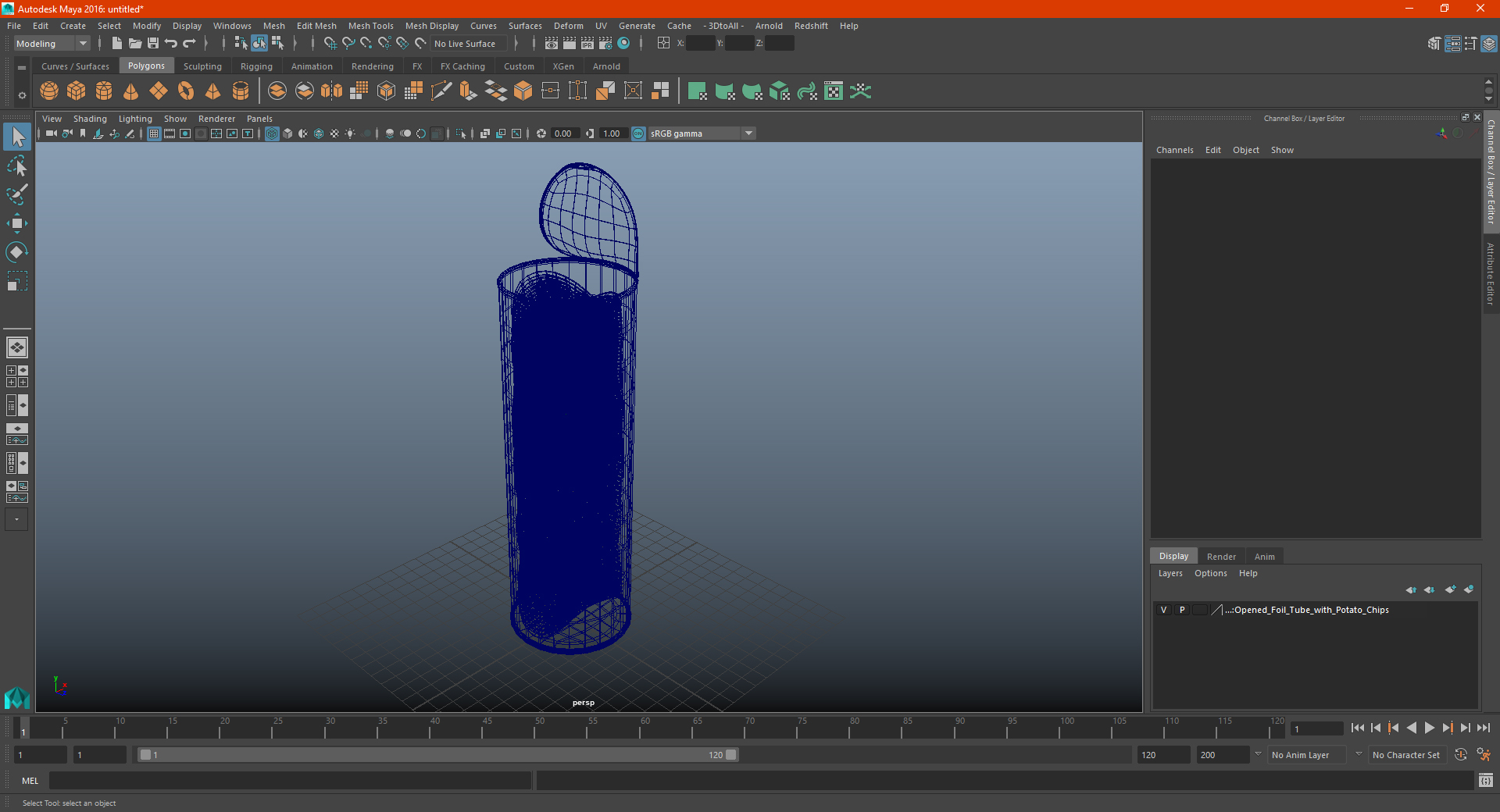Toggle the auto keyframe button

(1460, 755)
